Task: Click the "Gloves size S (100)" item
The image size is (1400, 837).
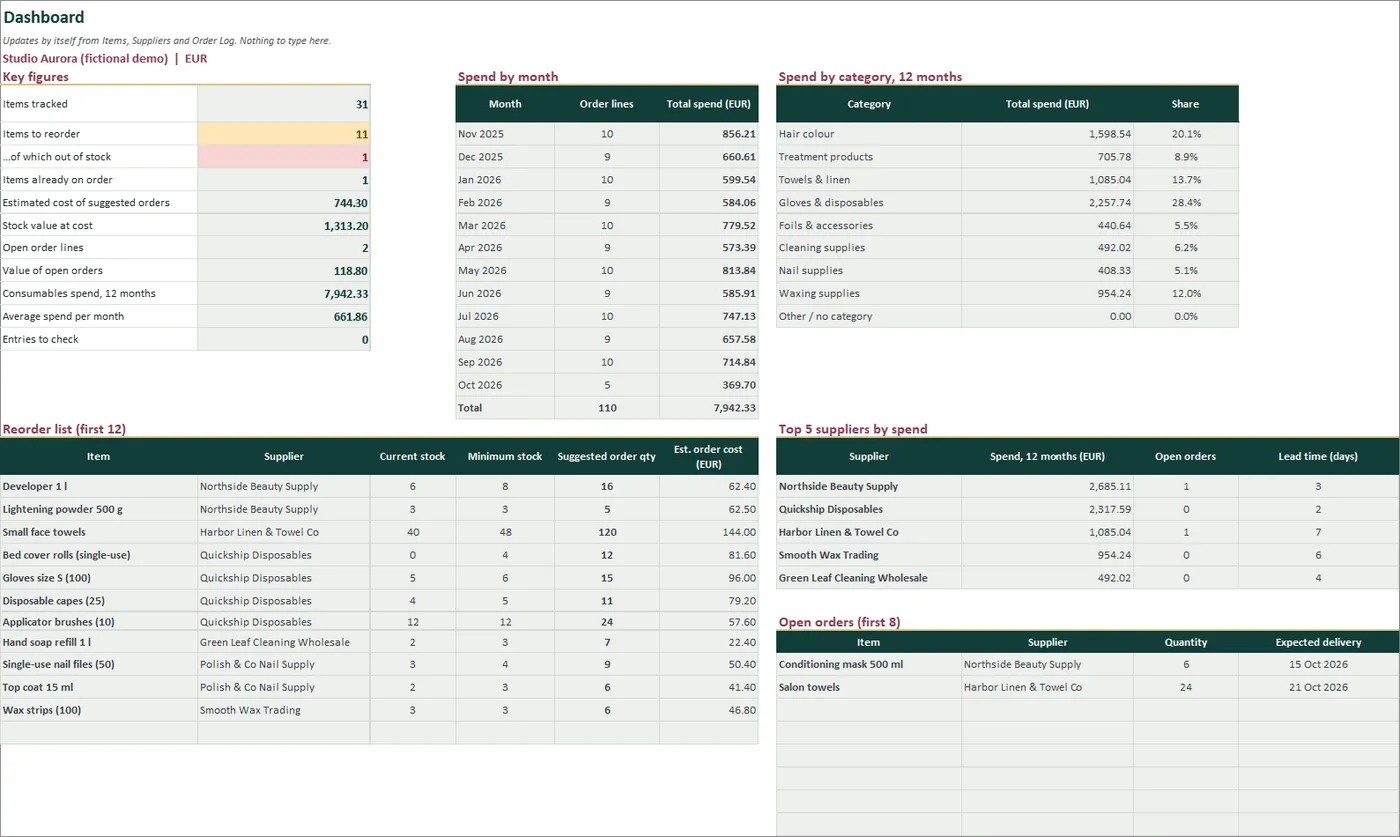Action: pyautogui.click(x=99, y=579)
